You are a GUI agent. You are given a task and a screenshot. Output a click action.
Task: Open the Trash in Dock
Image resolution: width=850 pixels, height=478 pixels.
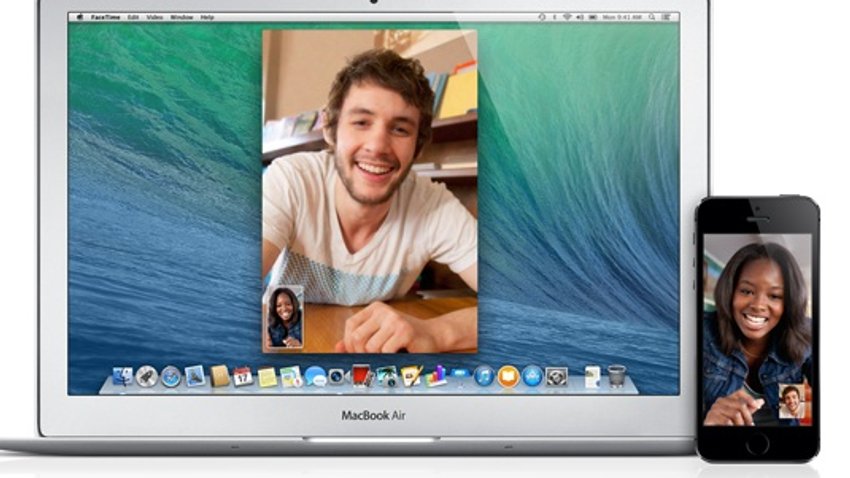point(616,376)
